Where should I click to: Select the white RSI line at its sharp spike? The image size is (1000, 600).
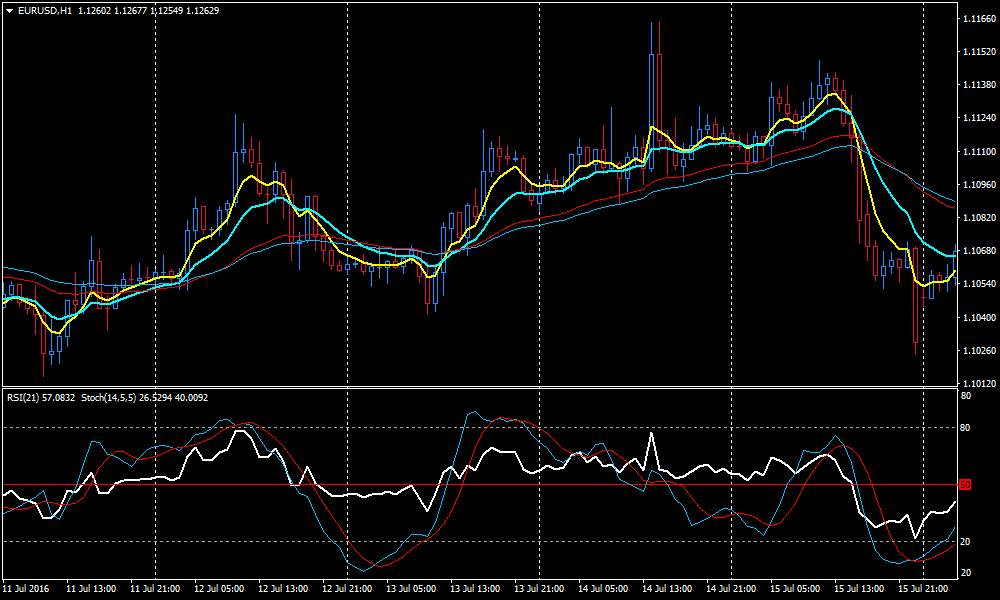(x=651, y=435)
